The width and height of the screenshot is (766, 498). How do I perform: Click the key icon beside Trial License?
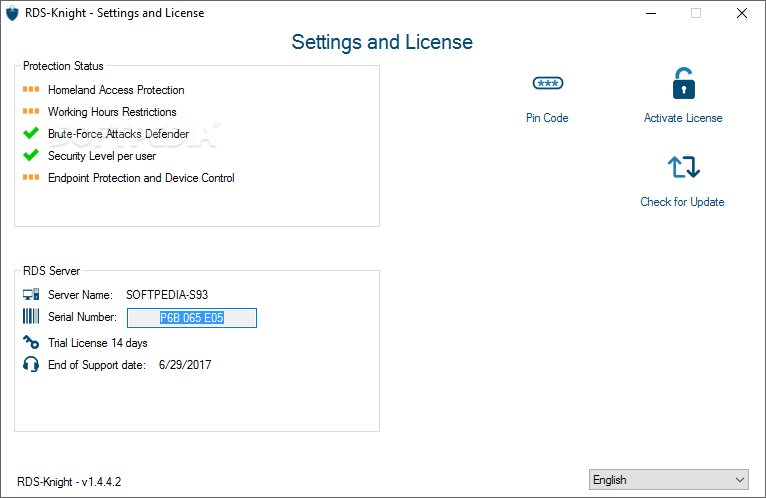pos(31,342)
